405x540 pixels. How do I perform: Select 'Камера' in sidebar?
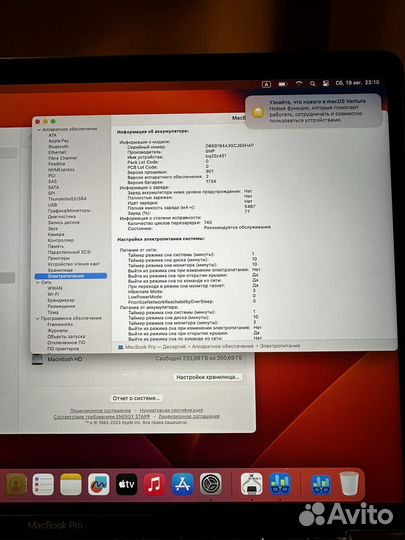[x=56, y=234]
